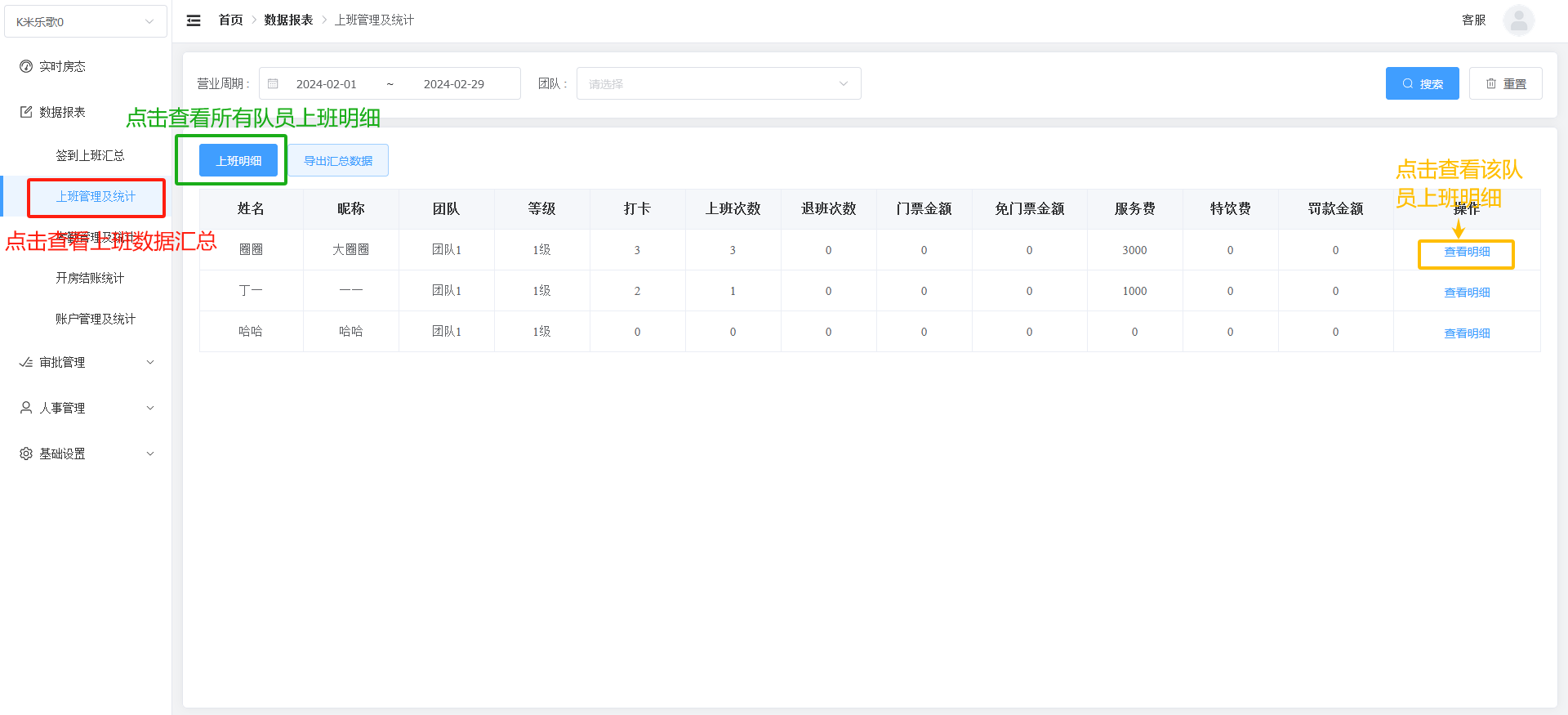The height and width of the screenshot is (715, 1568).
Task: Click 导出汇总数据 export button
Action: click(338, 161)
